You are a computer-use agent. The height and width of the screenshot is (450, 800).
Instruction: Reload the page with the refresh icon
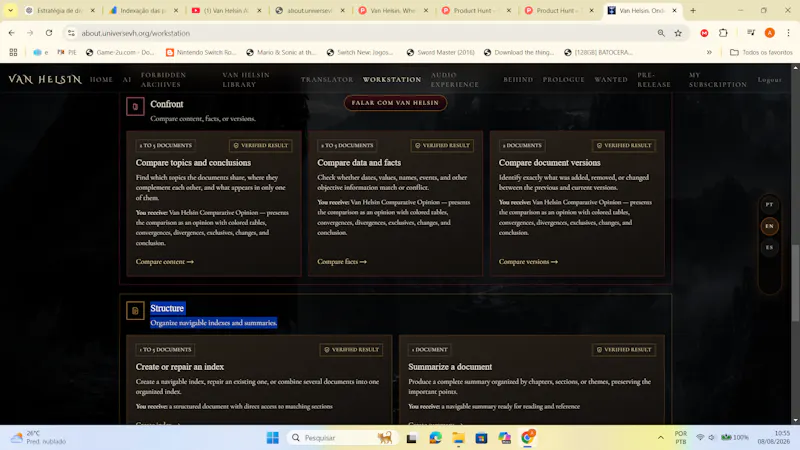point(49,33)
